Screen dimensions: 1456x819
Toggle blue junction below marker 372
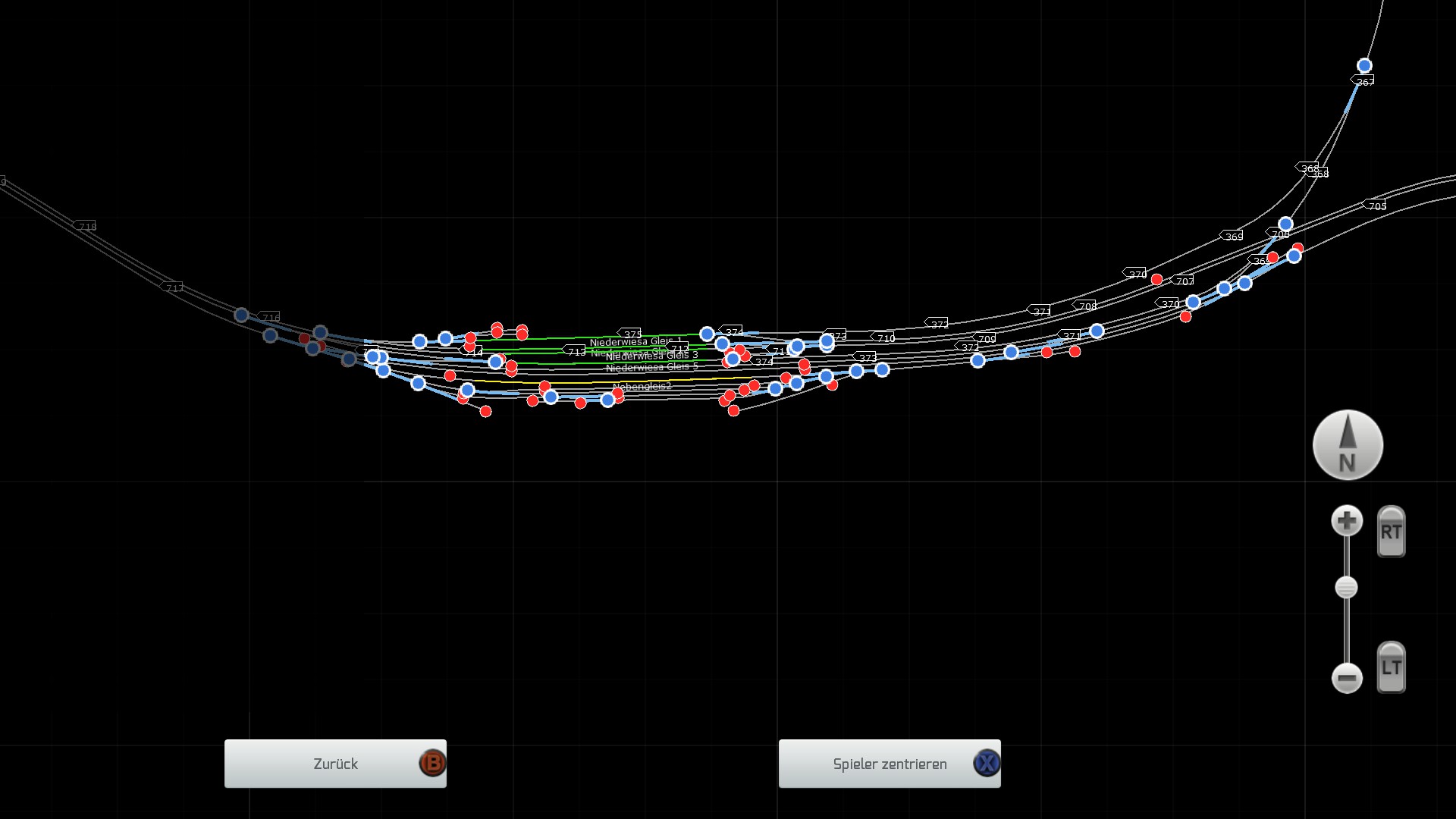[x=977, y=360]
